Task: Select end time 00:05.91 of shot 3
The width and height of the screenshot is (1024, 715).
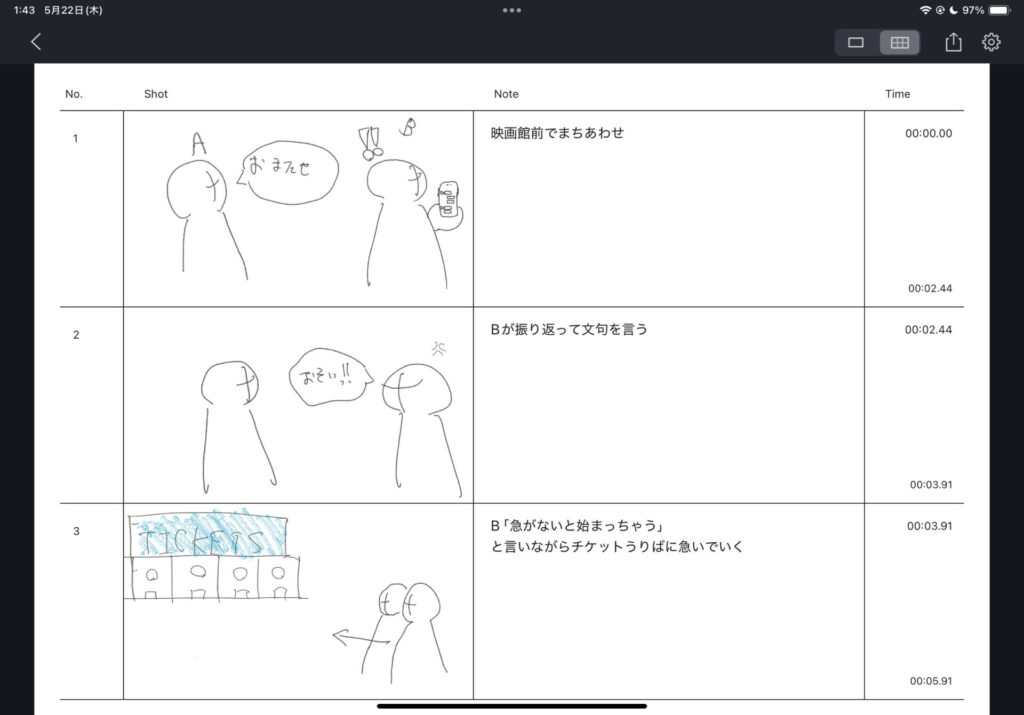Action: [x=931, y=681]
